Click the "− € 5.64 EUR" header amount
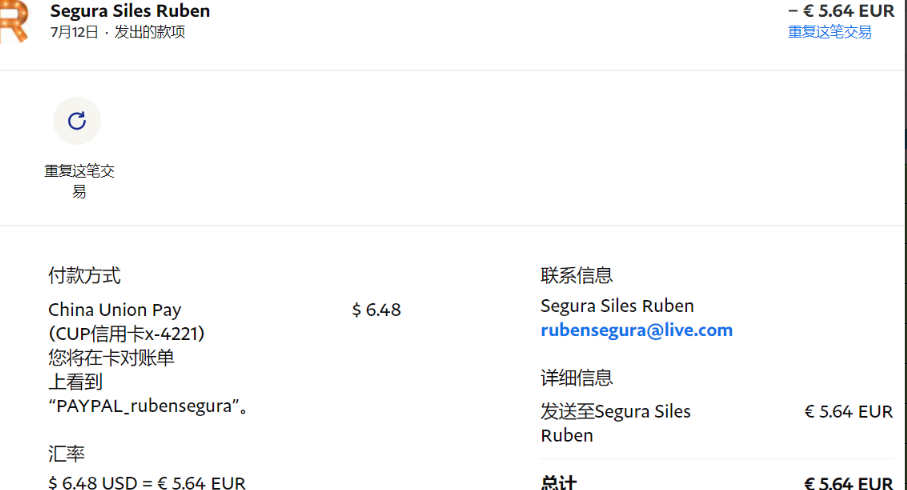This screenshot has width=907, height=490. [x=841, y=11]
